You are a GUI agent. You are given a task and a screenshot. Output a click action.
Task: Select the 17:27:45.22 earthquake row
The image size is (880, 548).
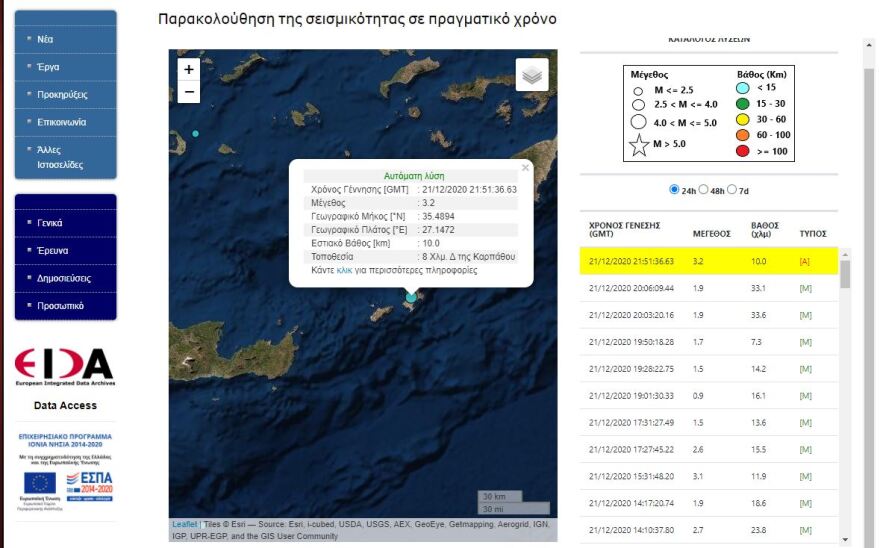pos(708,450)
